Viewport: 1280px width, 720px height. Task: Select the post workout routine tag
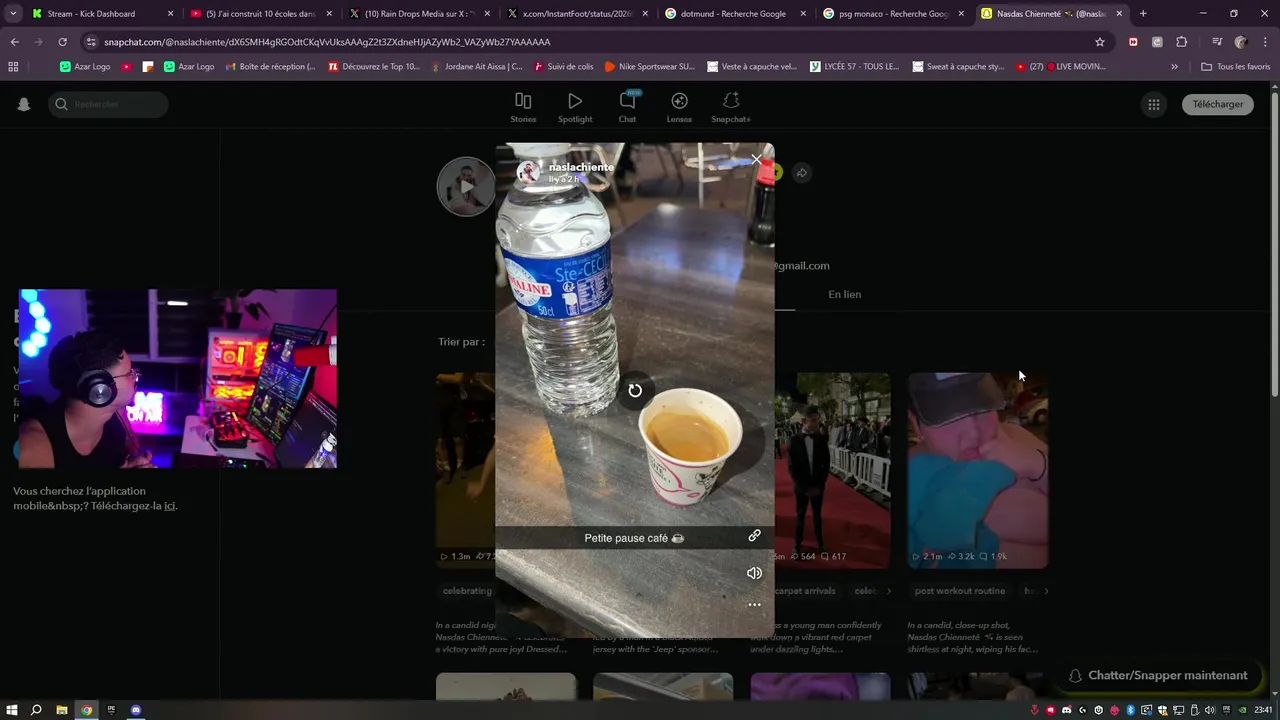coord(959,591)
